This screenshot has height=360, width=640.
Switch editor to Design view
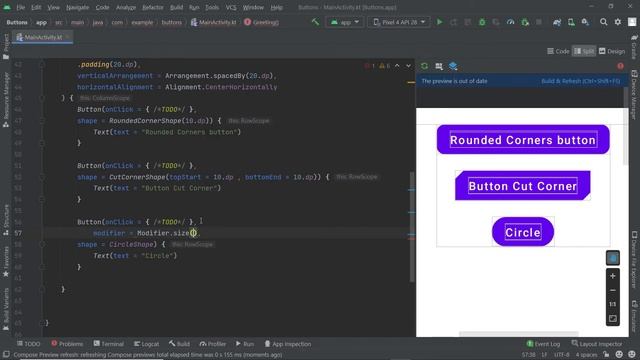612,51
